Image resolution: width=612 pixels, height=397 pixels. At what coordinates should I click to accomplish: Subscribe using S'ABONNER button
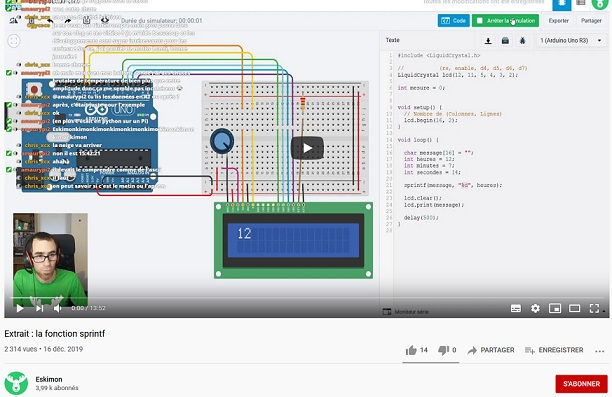pyautogui.click(x=581, y=384)
